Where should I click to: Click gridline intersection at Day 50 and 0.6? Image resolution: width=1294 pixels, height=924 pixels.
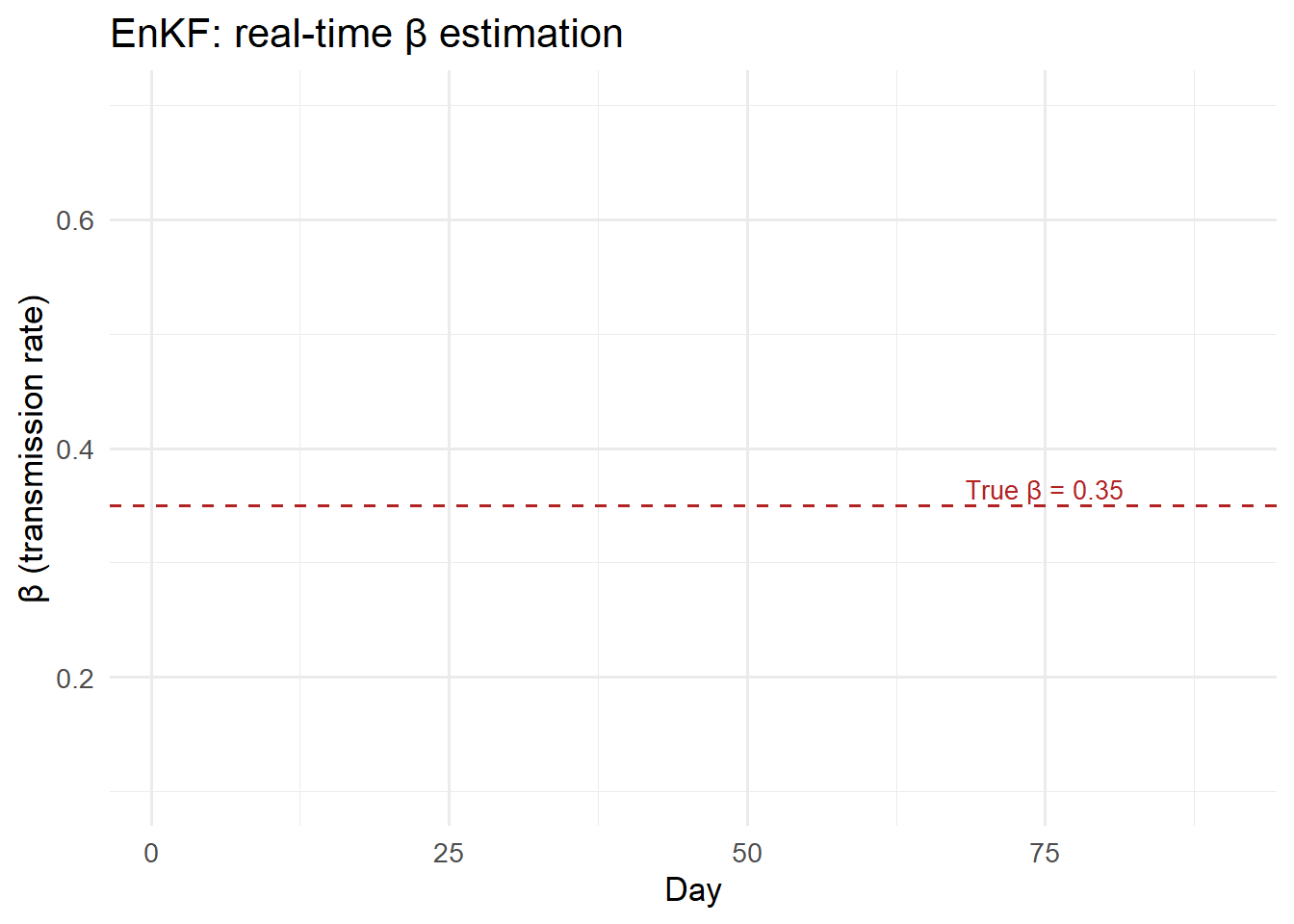click(747, 219)
